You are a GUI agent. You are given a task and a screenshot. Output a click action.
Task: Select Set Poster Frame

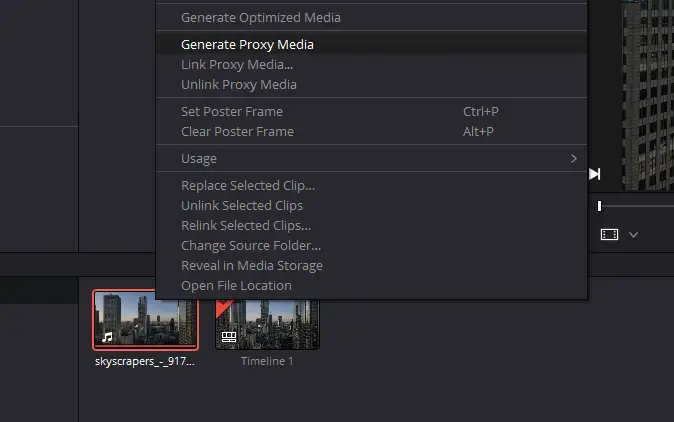371,111
